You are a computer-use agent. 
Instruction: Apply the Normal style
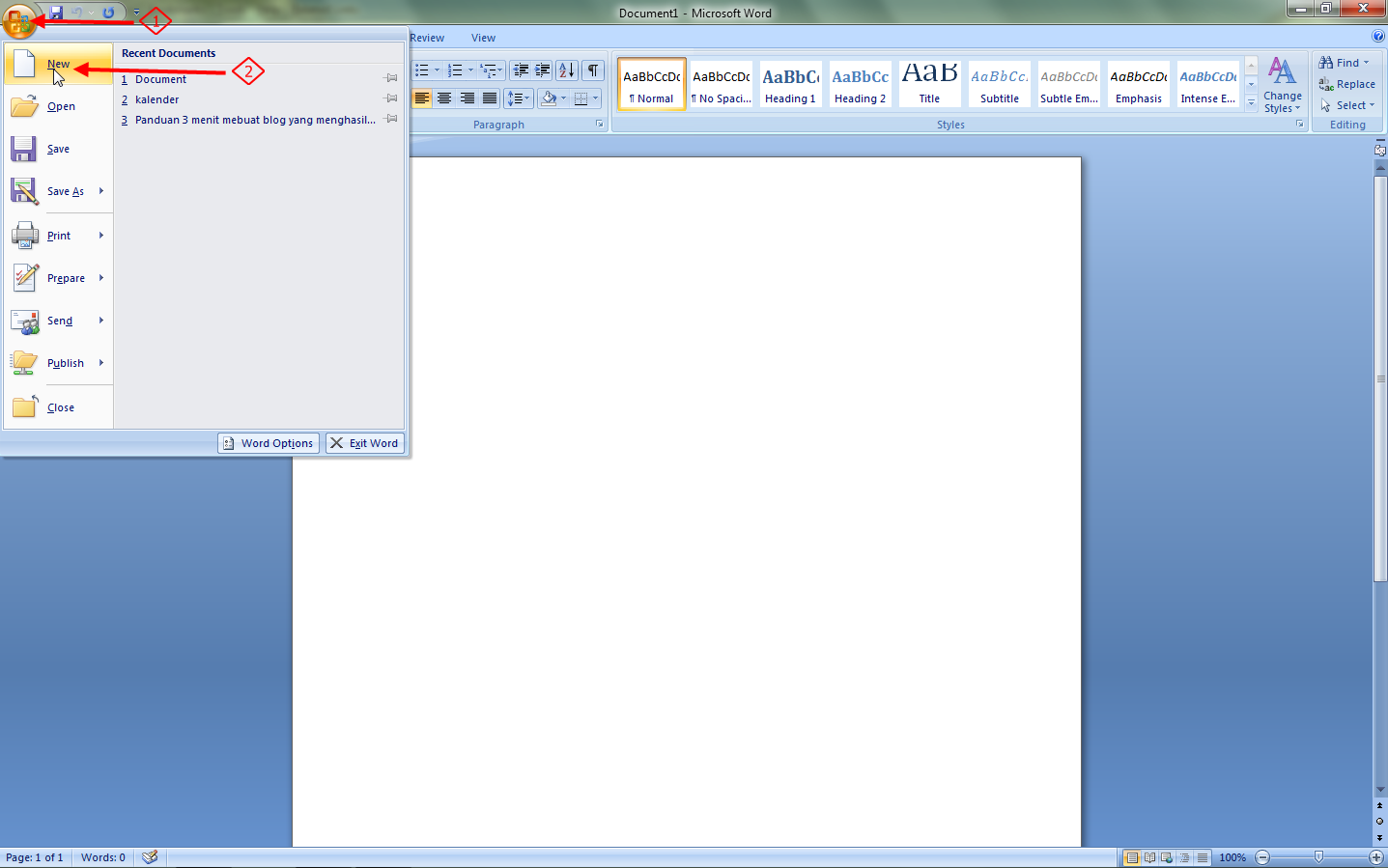[x=652, y=84]
